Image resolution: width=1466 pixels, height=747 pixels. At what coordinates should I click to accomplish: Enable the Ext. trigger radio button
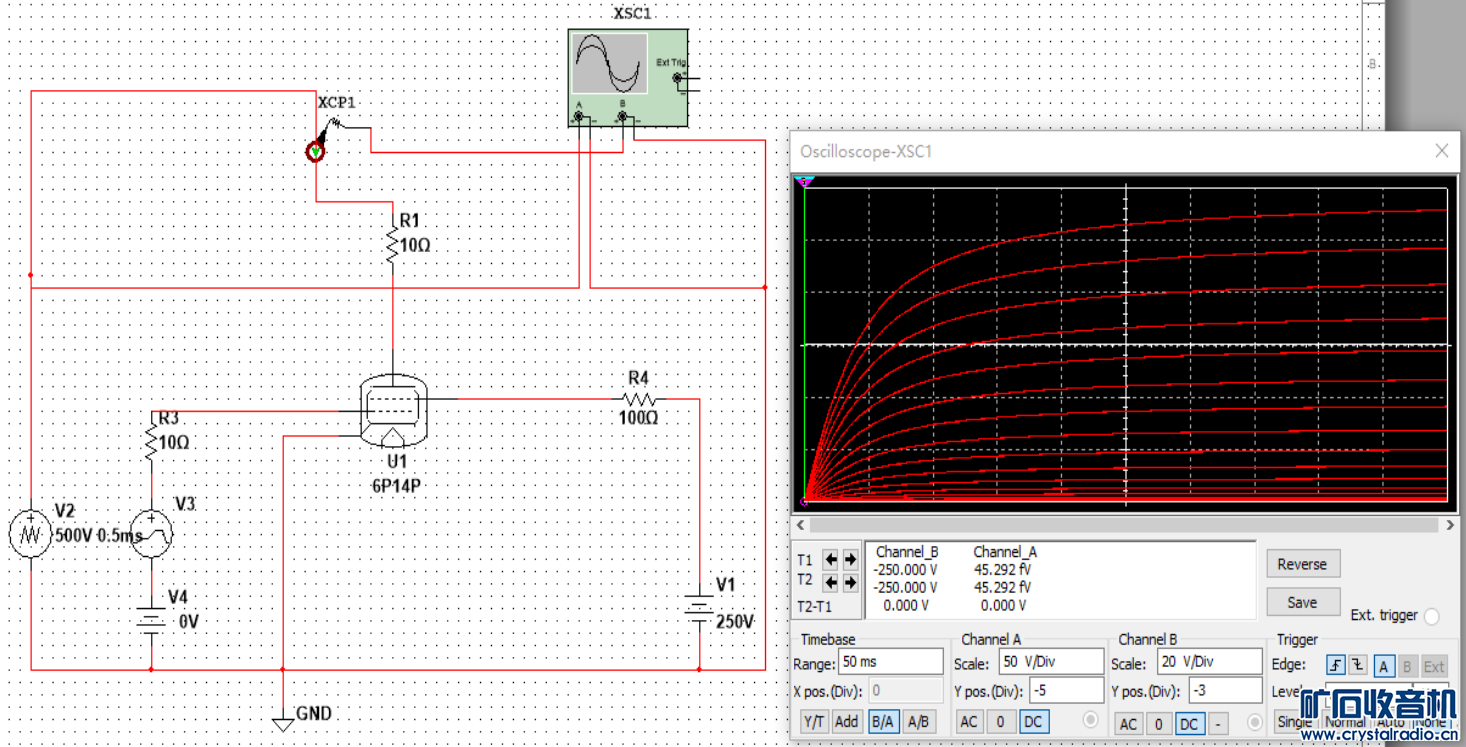point(1432,616)
